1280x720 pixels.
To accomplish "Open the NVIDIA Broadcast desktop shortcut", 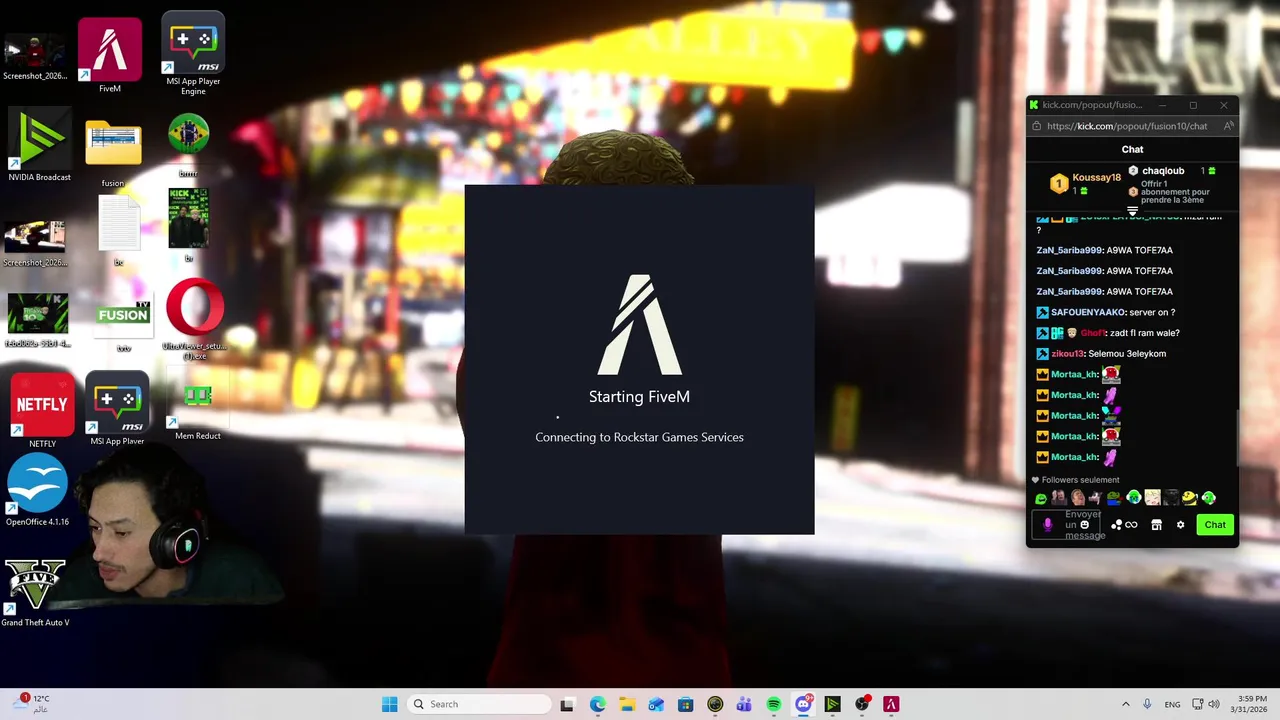I will [39, 146].
